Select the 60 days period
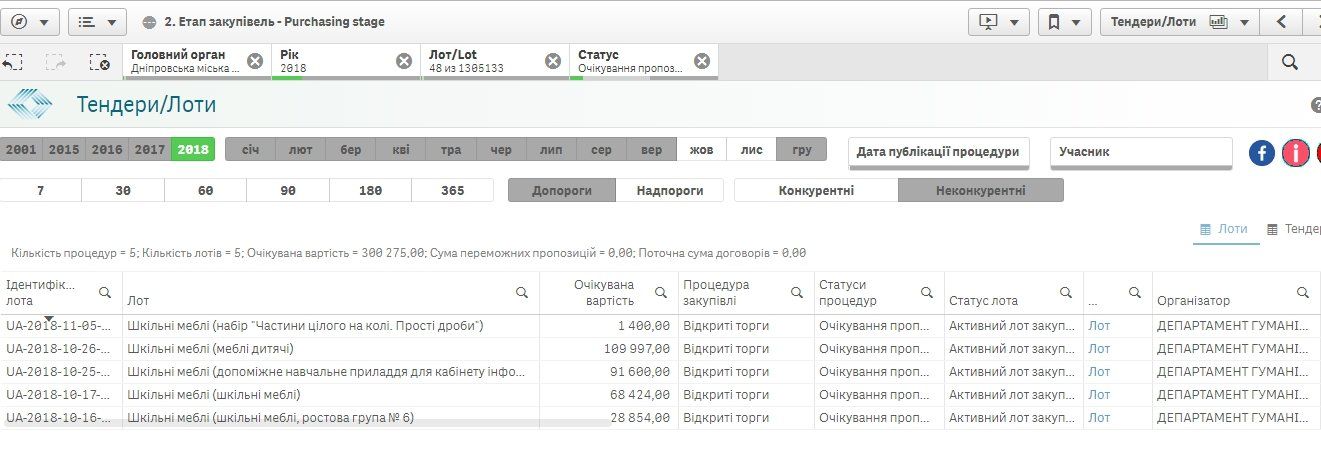 point(205,190)
